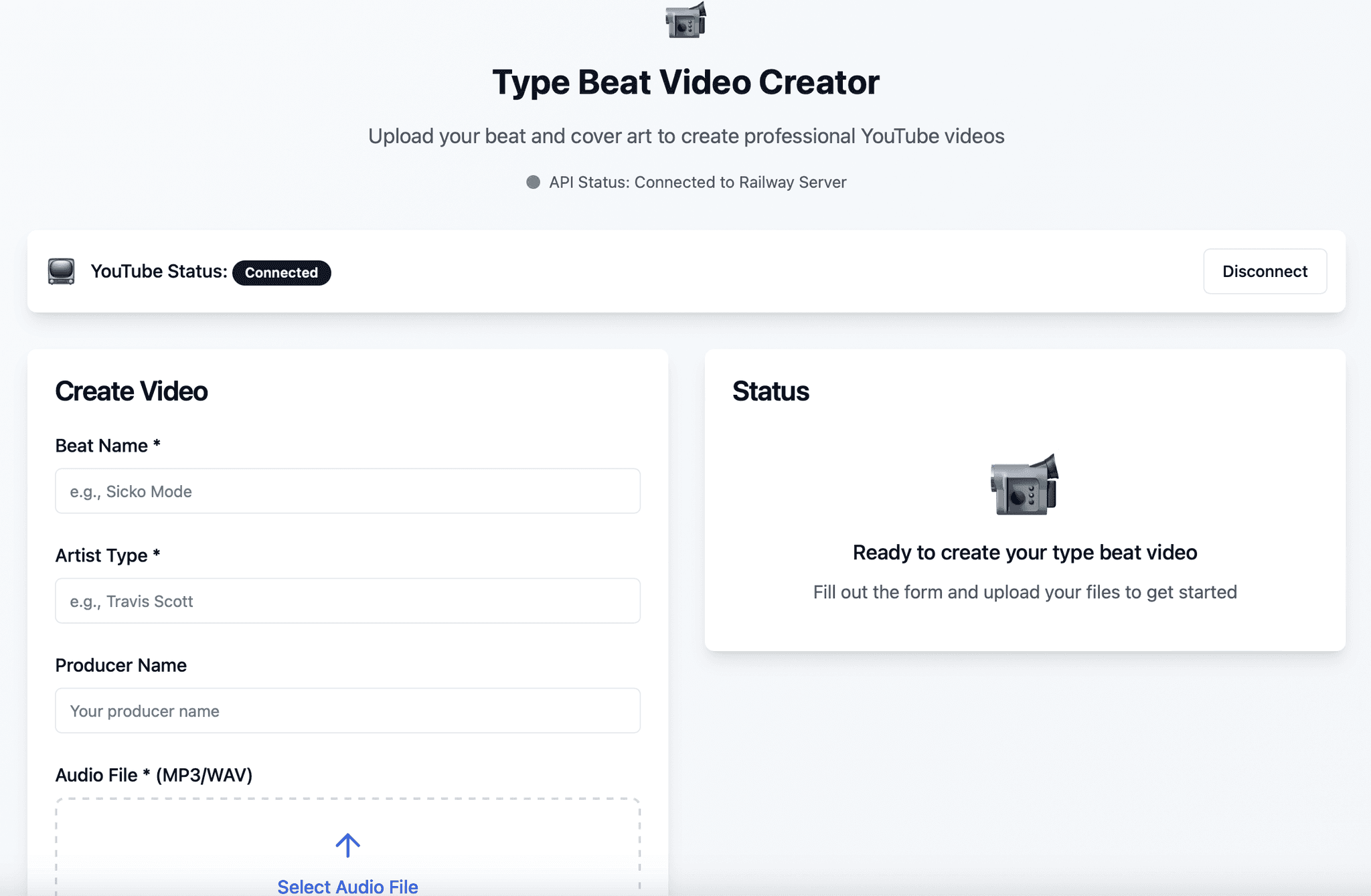Image resolution: width=1371 pixels, height=896 pixels.
Task: Click the upload arrow icon
Action: pyautogui.click(x=347, y=845)
